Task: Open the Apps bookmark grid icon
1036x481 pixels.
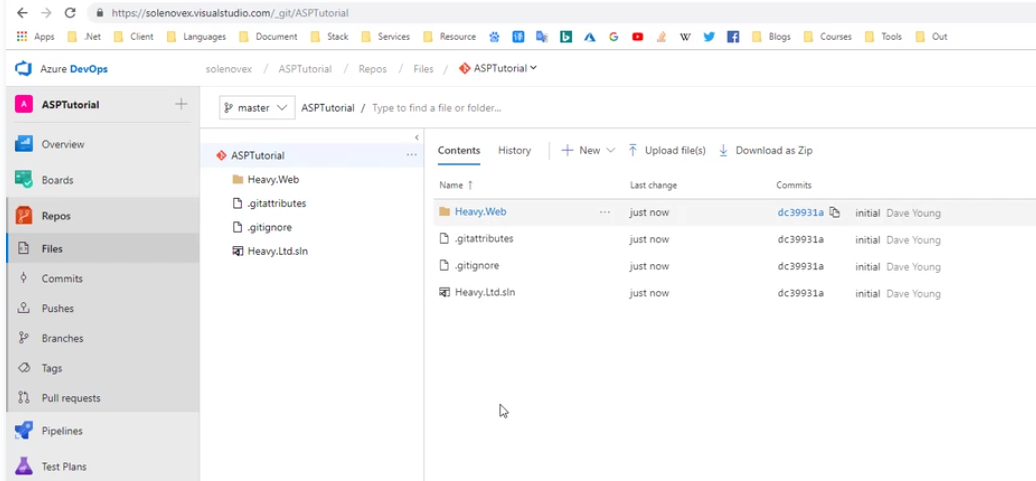Action: click(22, 37)
